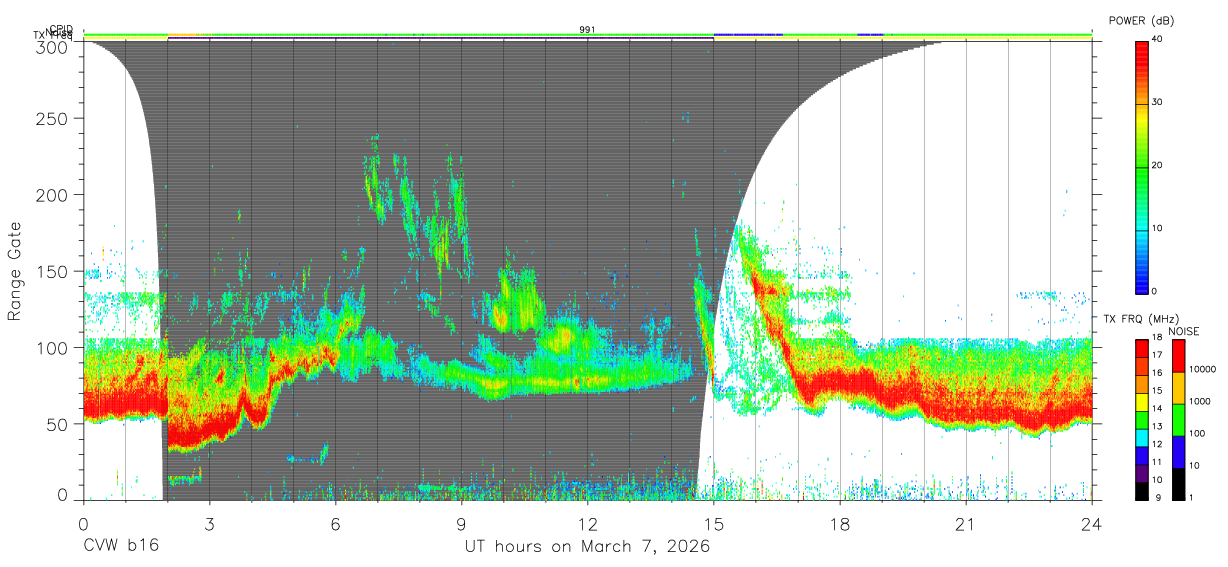The width and height of the screenshot is (1228, 567).
Task: Click the 1000 value on NOISE scale
Action: [x=1199, y=401]
